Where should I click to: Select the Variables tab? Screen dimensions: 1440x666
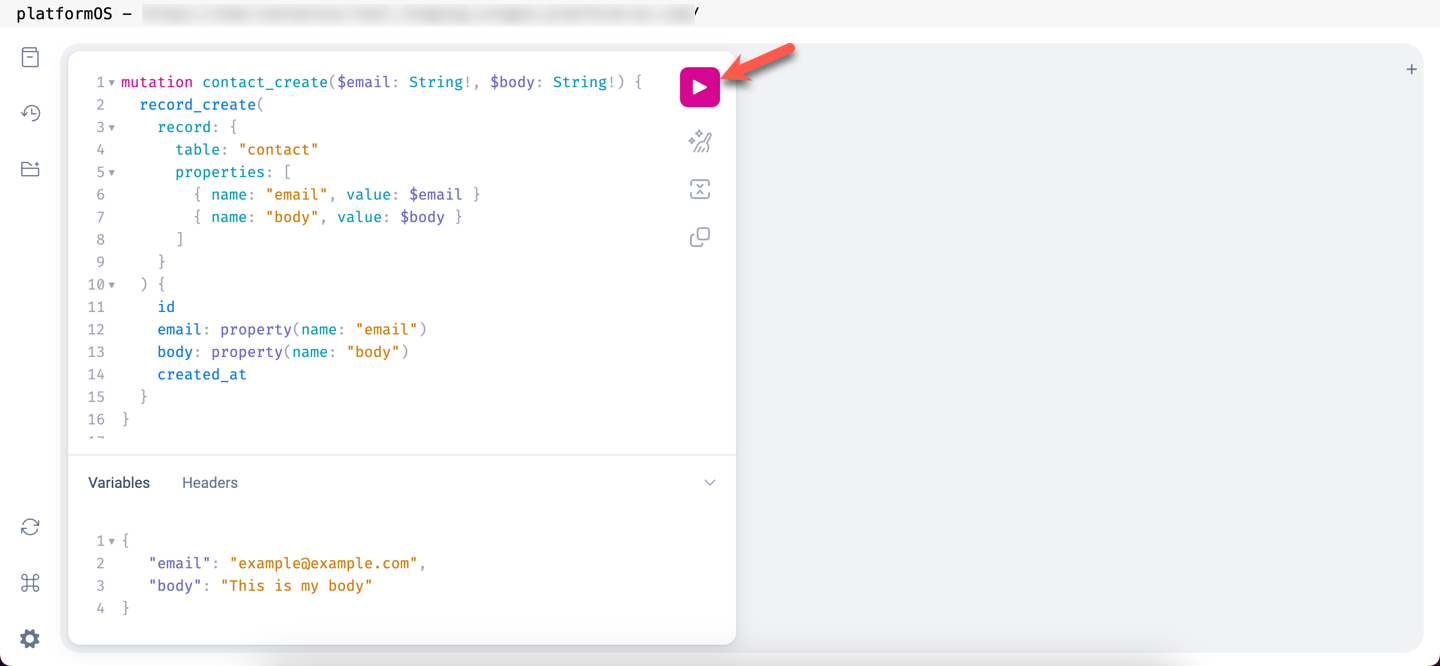tap(118, 482)
